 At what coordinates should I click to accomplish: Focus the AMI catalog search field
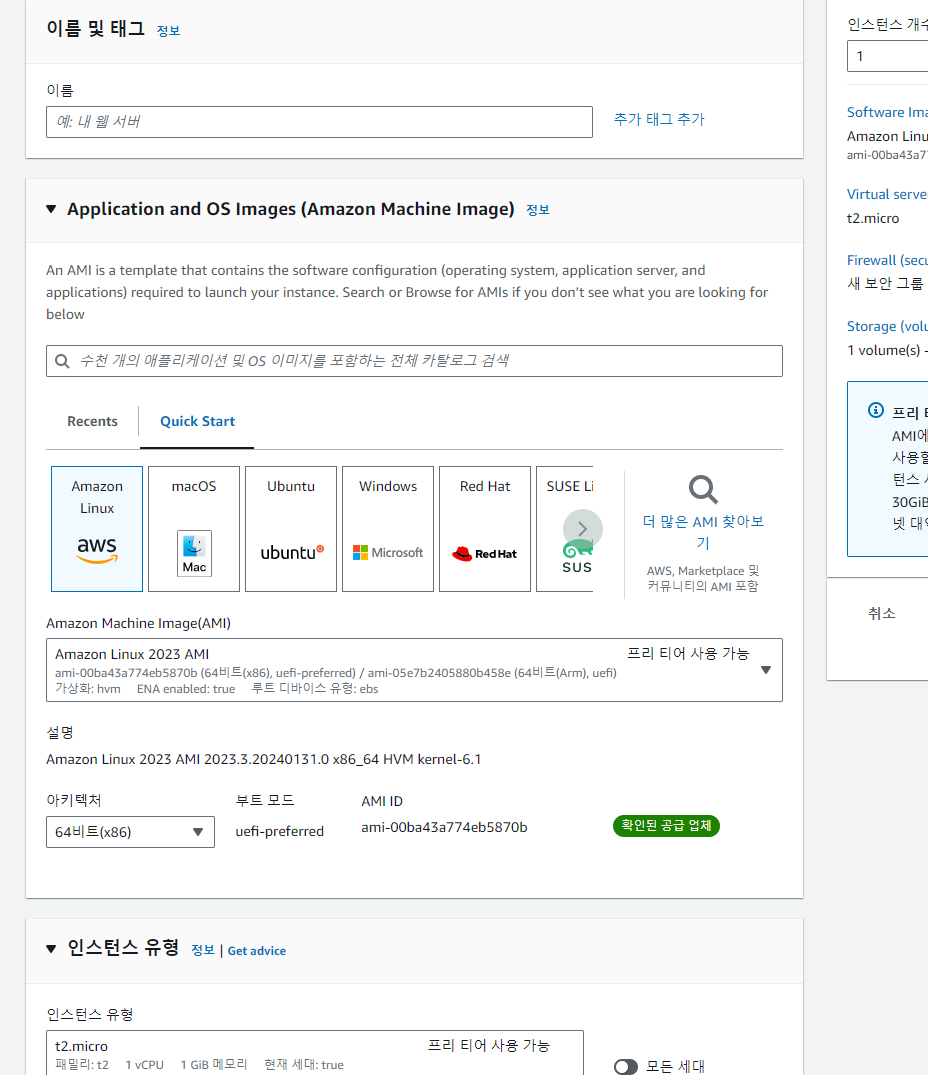pyautogui.click(x=414, y=361)
